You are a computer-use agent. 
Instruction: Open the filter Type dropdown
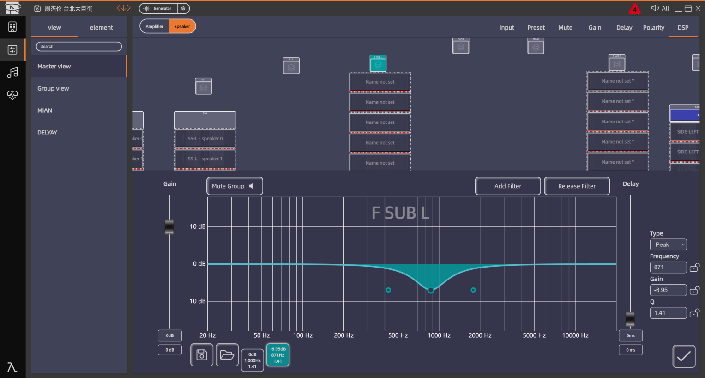(668, 245)
